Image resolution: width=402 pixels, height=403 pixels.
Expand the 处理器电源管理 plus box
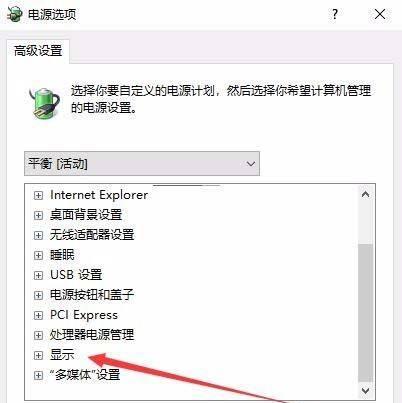point(38,335)
